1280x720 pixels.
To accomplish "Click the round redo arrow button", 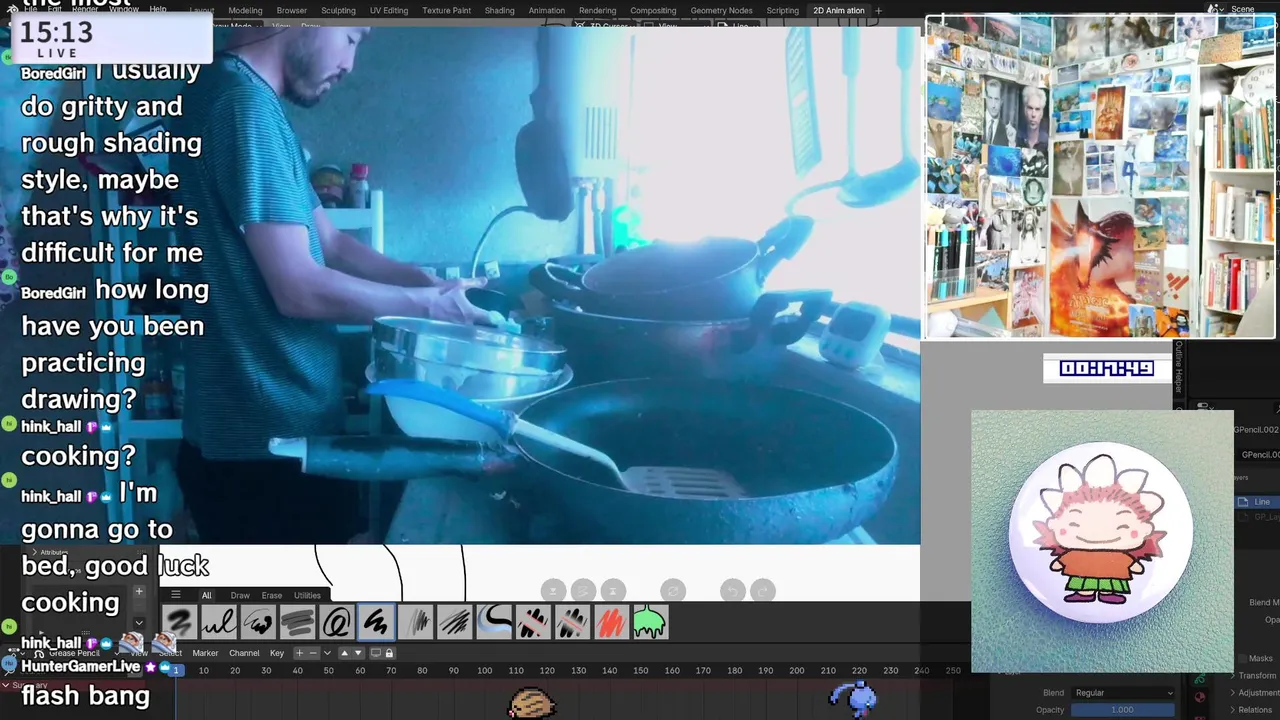I will click(763, 590).
